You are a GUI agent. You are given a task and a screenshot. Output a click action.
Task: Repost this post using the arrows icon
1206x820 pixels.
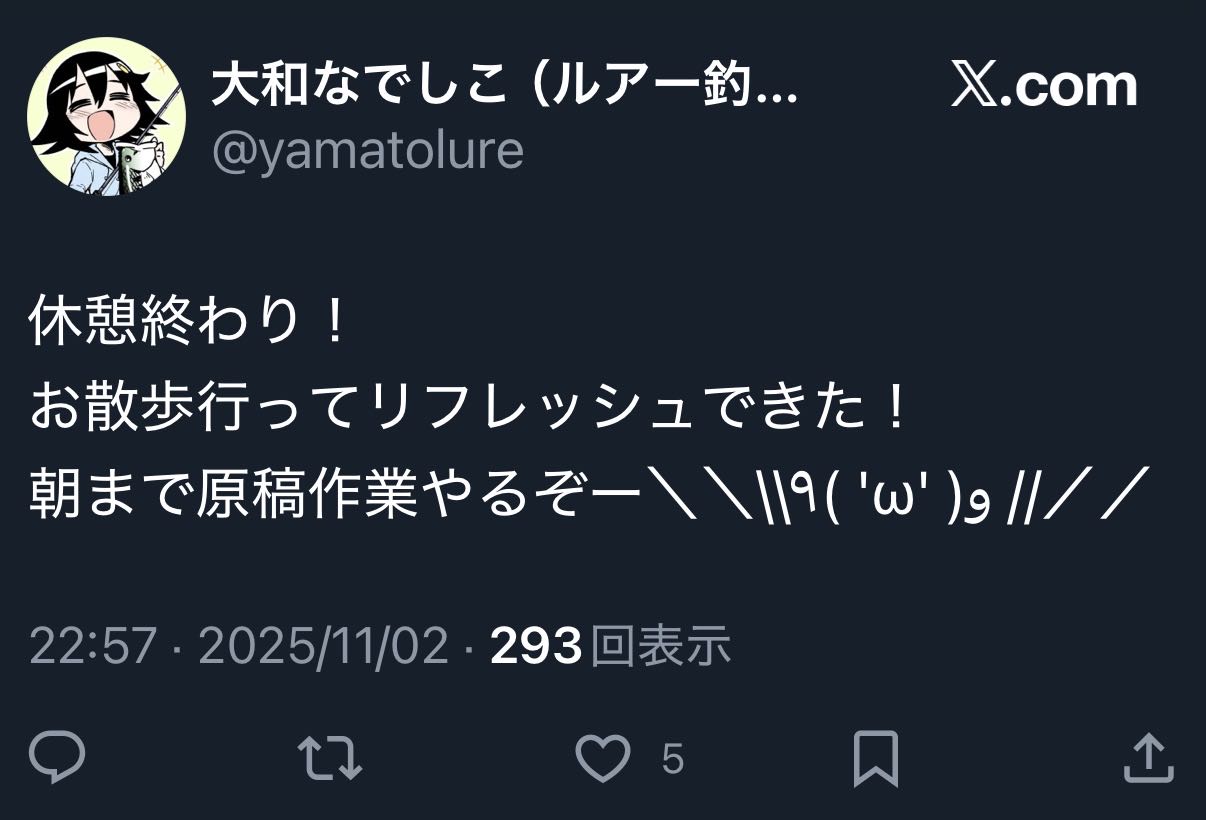tap(330, 758)
